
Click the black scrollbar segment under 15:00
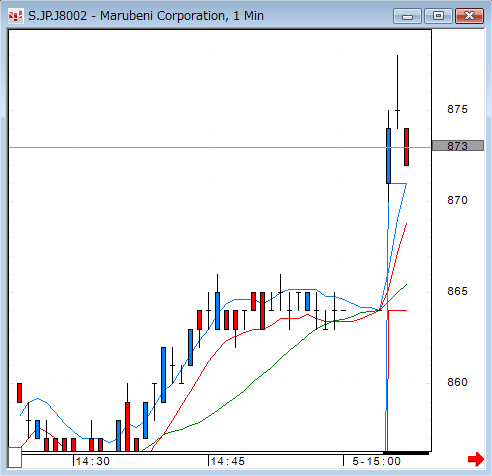(x=406, y=453)
